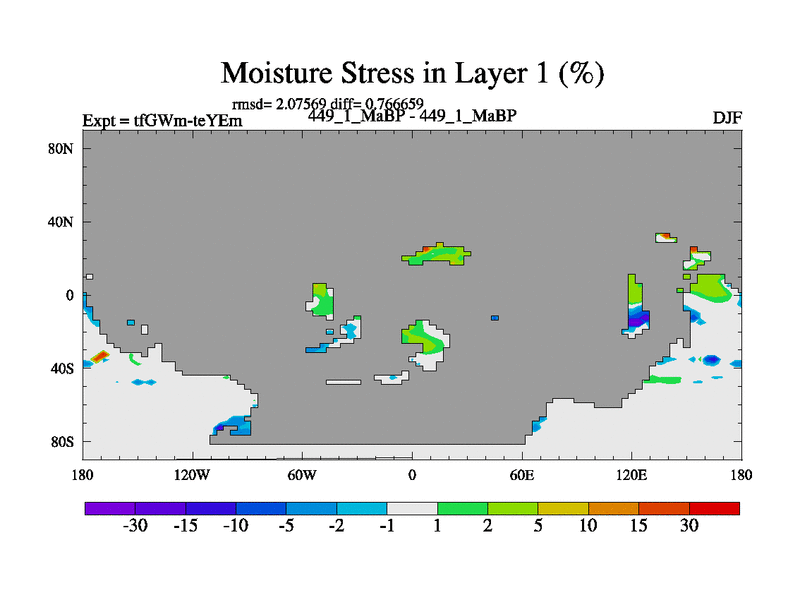Select the dark blue swatch between -15 and -10
Viewport: 800px width, 600px height.
pyautogui.click(x=211, y=508)
